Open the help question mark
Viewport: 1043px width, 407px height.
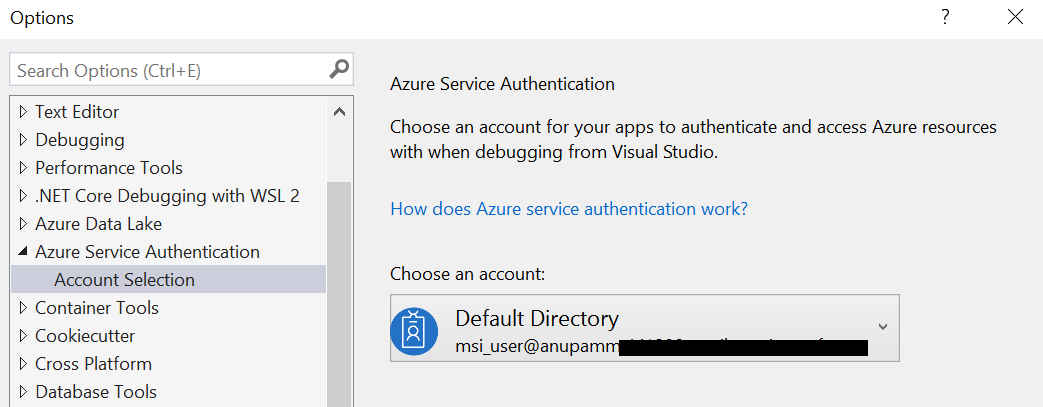(945, 17)
